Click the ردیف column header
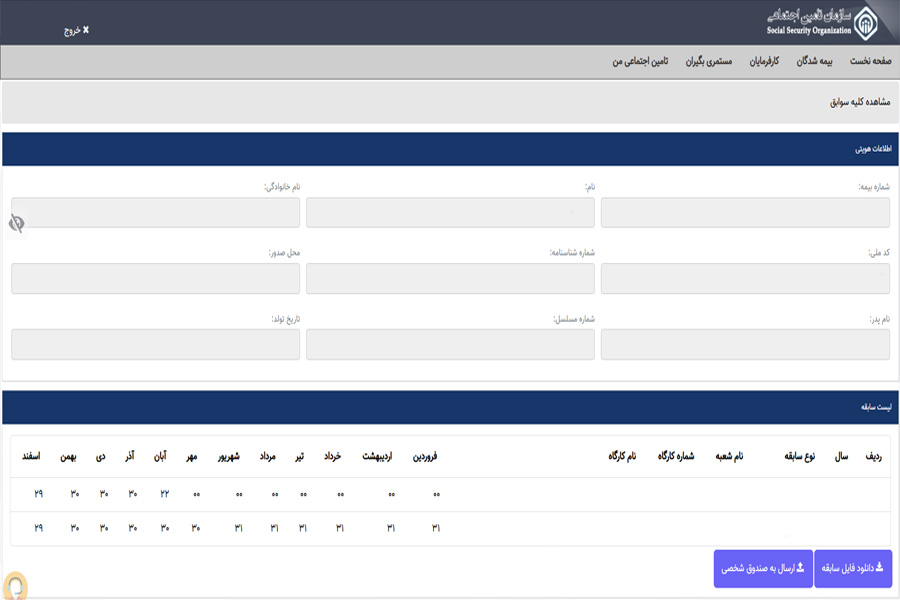Image resolution: width=900 pixels, height=600 pixels. pos(873,456)
